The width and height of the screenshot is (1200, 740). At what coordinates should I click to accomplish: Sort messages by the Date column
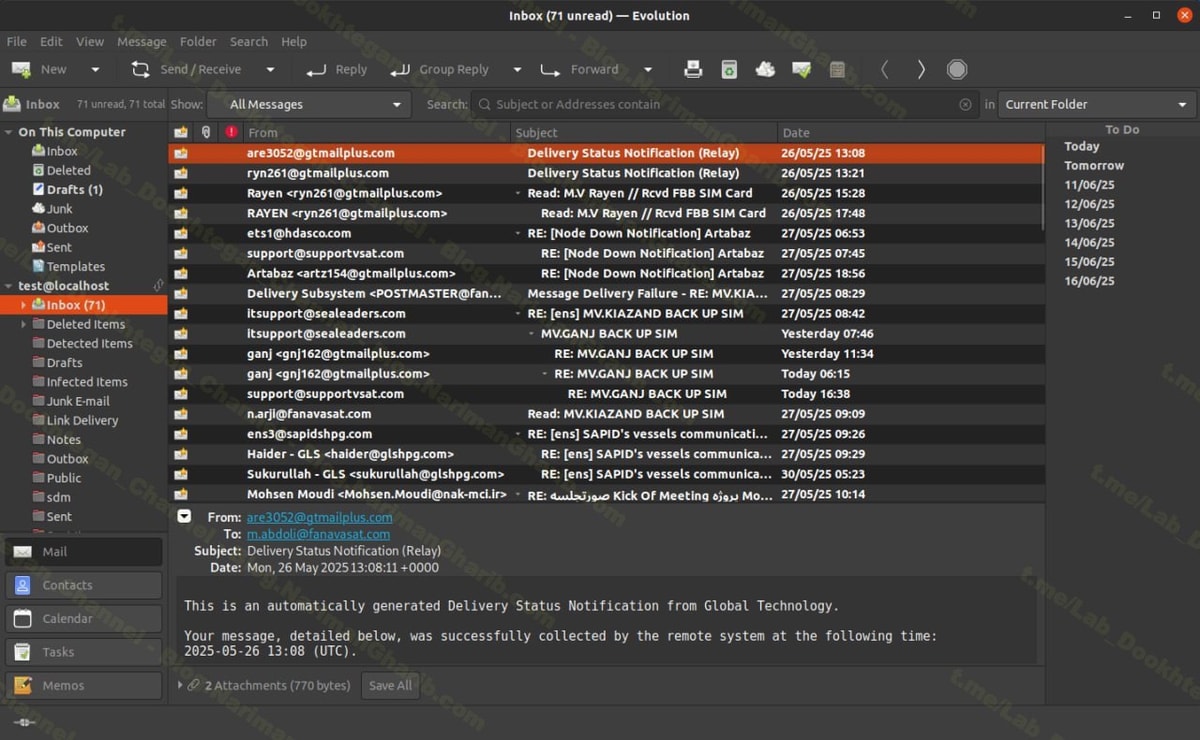tap(910, 132)
